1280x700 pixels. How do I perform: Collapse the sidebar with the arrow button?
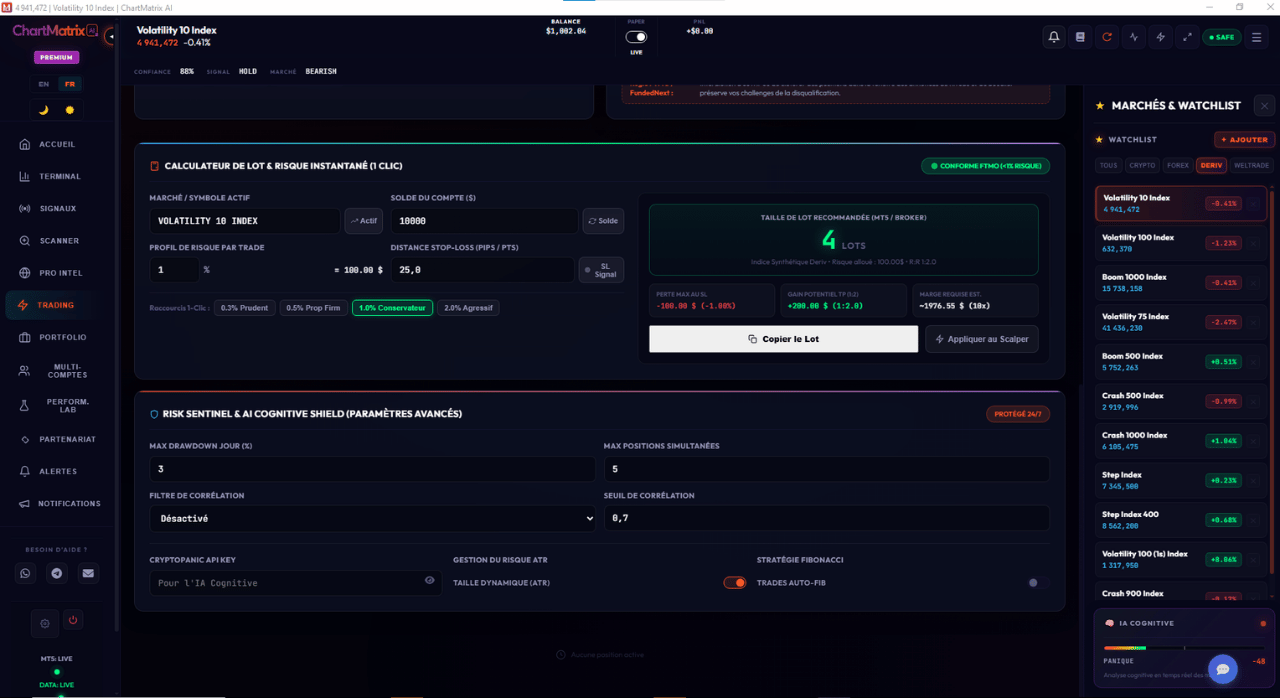(x=110, y=37)
